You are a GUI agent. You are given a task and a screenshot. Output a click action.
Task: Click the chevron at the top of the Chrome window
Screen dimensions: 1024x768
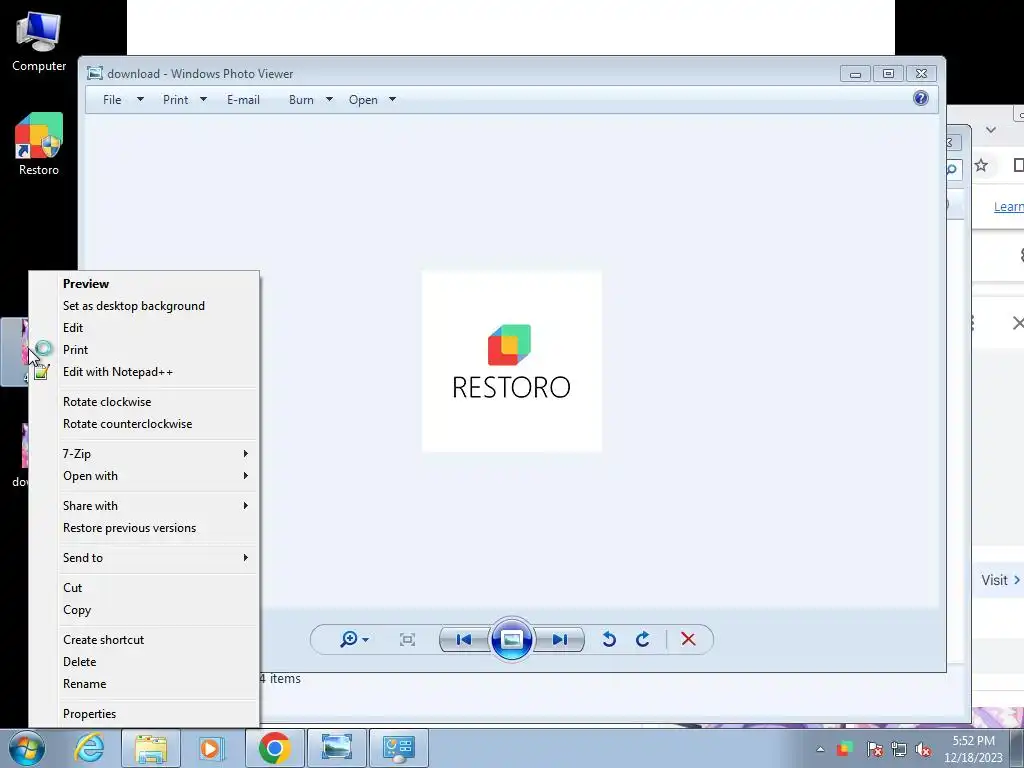click(x=991, y=129)
